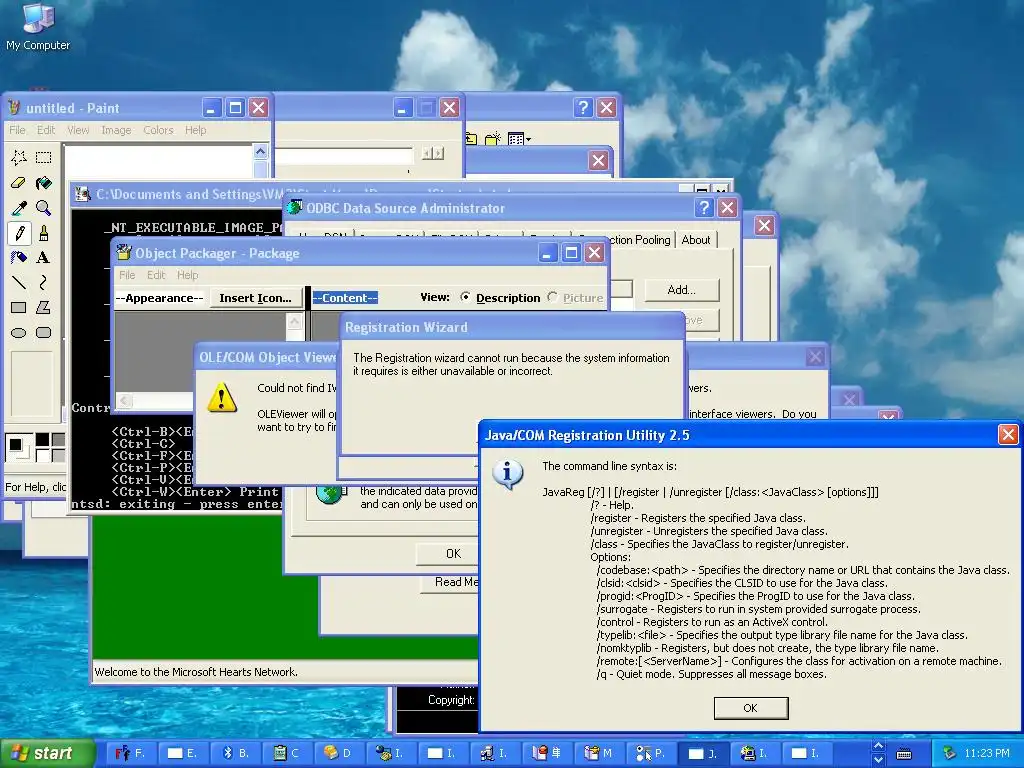
Task: Select the Free-Form Select tool in Paint
Action: pyautogui.click(x=19, y=157)
